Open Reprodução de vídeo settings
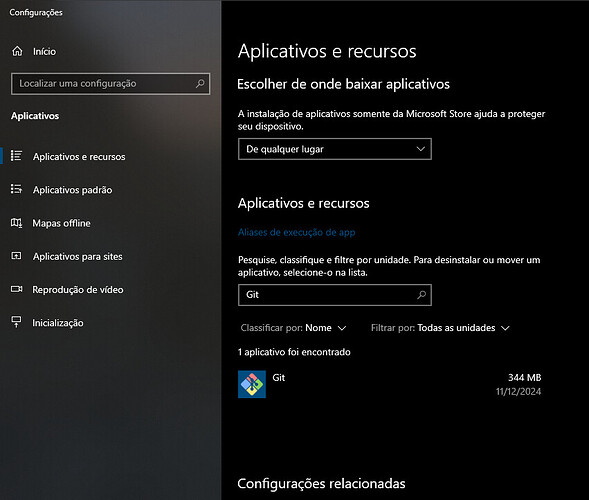Viewport: 589px width, 500px height. click(78, 290)
